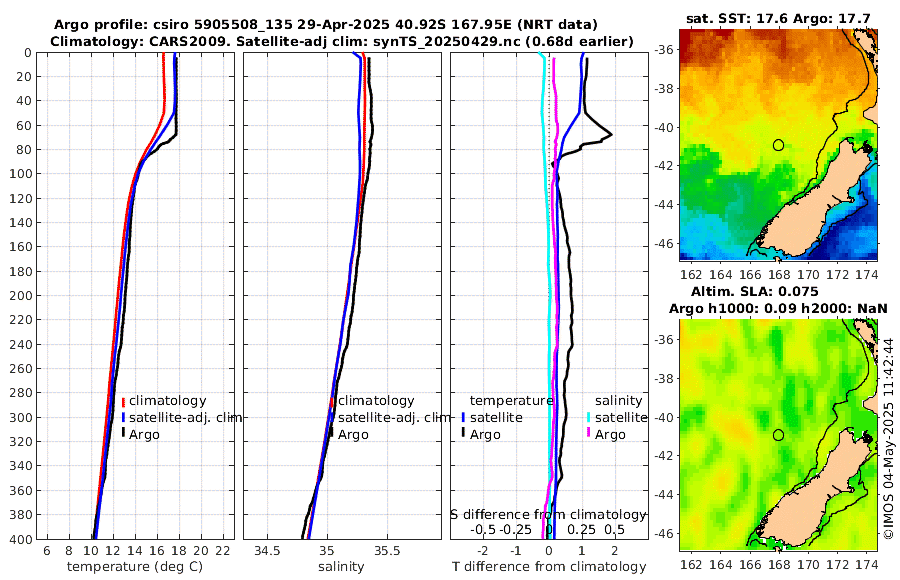Click blue satellite-adj. clim marker in temperature legend

[x=123, y=417]
